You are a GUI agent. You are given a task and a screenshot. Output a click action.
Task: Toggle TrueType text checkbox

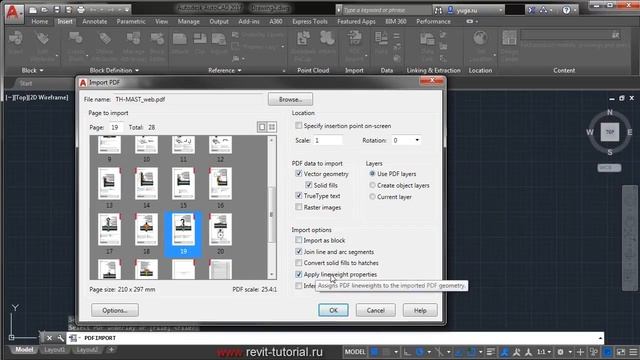299,196
